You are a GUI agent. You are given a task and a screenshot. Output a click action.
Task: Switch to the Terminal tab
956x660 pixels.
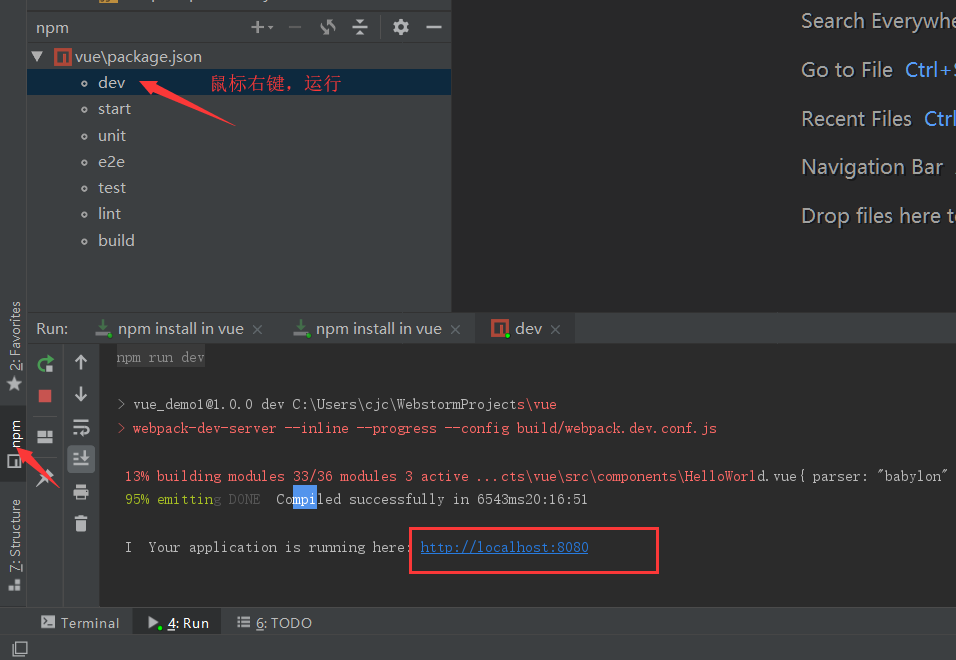tap(80, 622)
